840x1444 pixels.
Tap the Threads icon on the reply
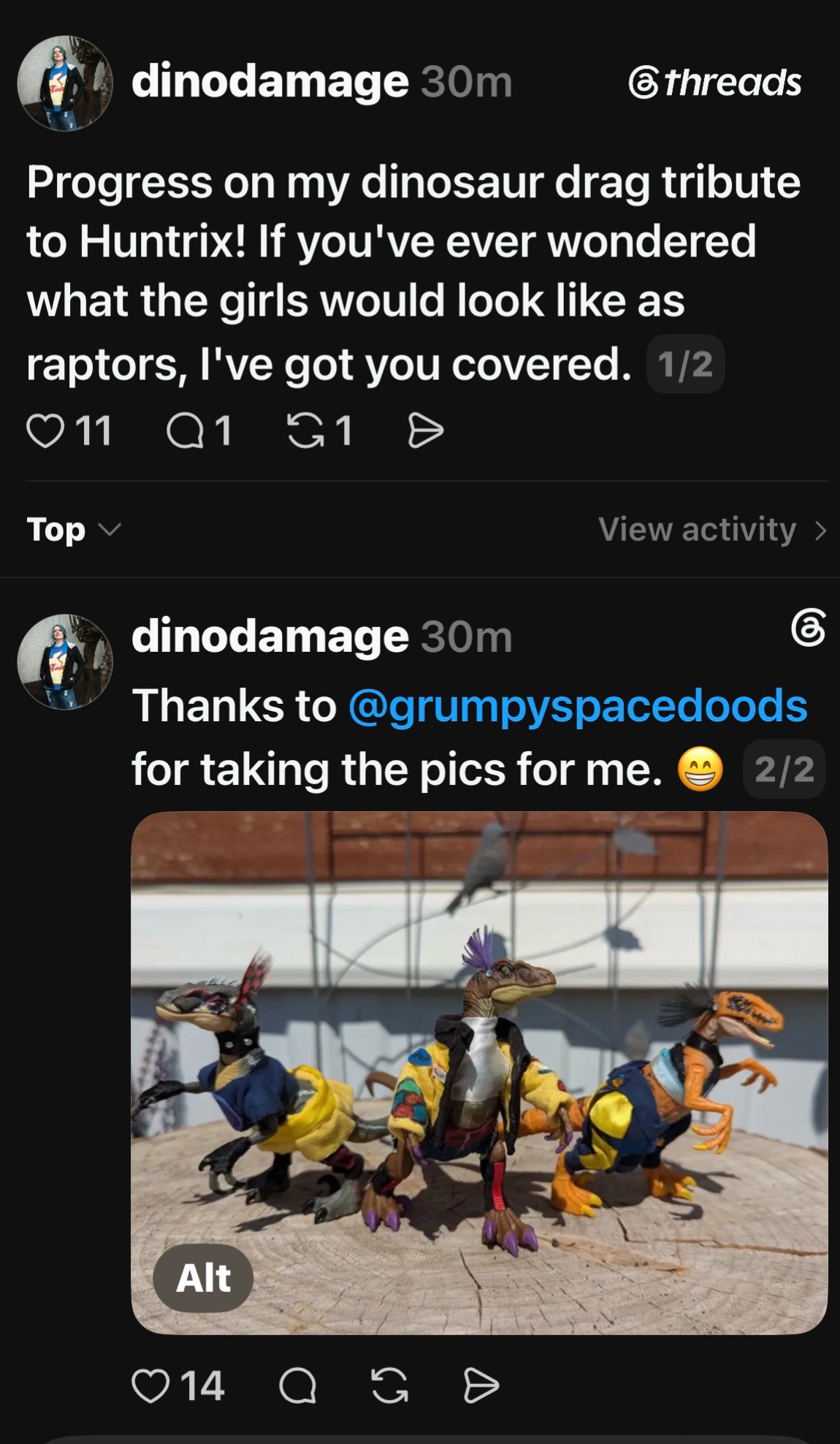(809, 628)
